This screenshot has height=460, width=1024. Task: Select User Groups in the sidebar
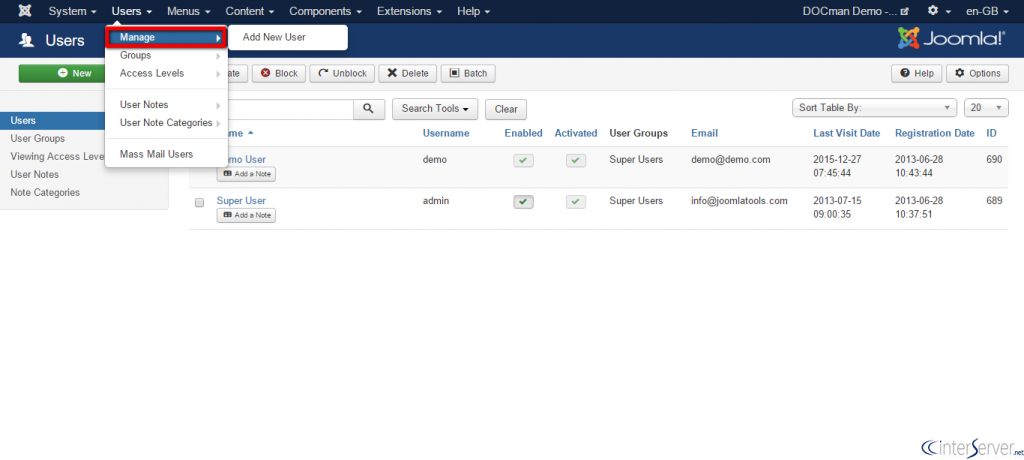(x=37, y=139)
